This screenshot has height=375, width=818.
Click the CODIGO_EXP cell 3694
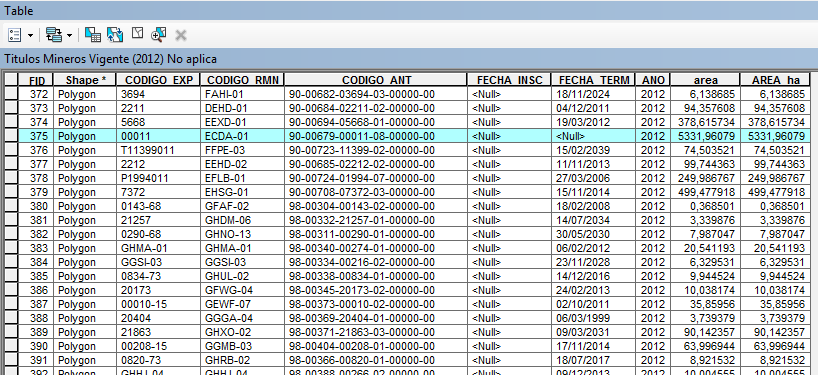click(x=159, y=94)
